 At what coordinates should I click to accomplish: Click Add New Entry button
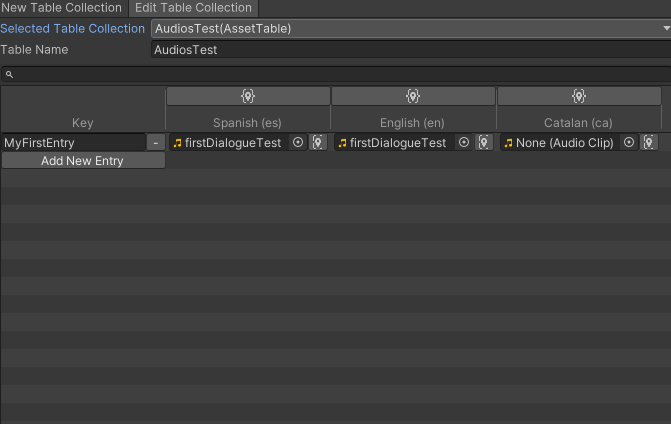[x=82, y=161]
